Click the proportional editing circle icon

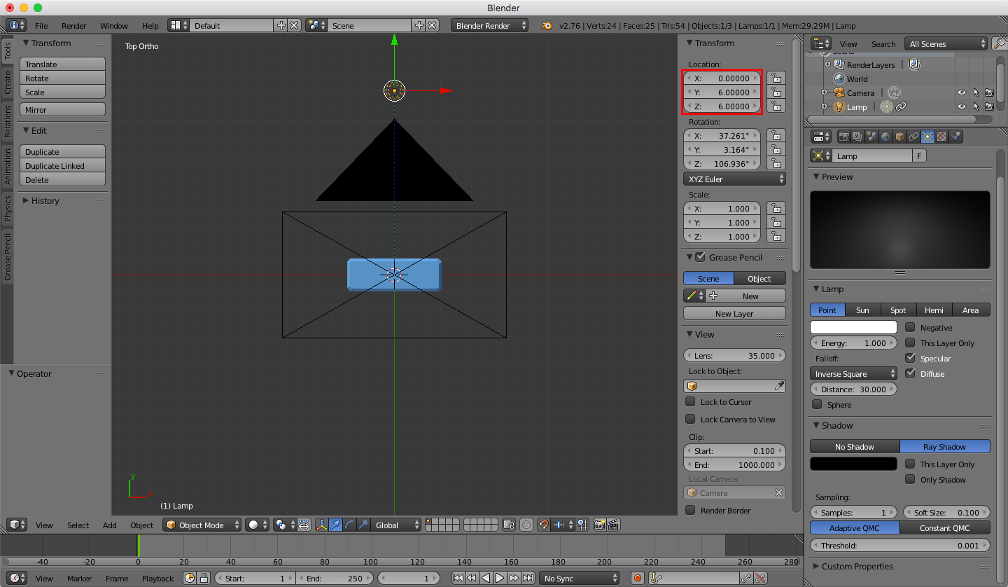[x=526, y=525]
